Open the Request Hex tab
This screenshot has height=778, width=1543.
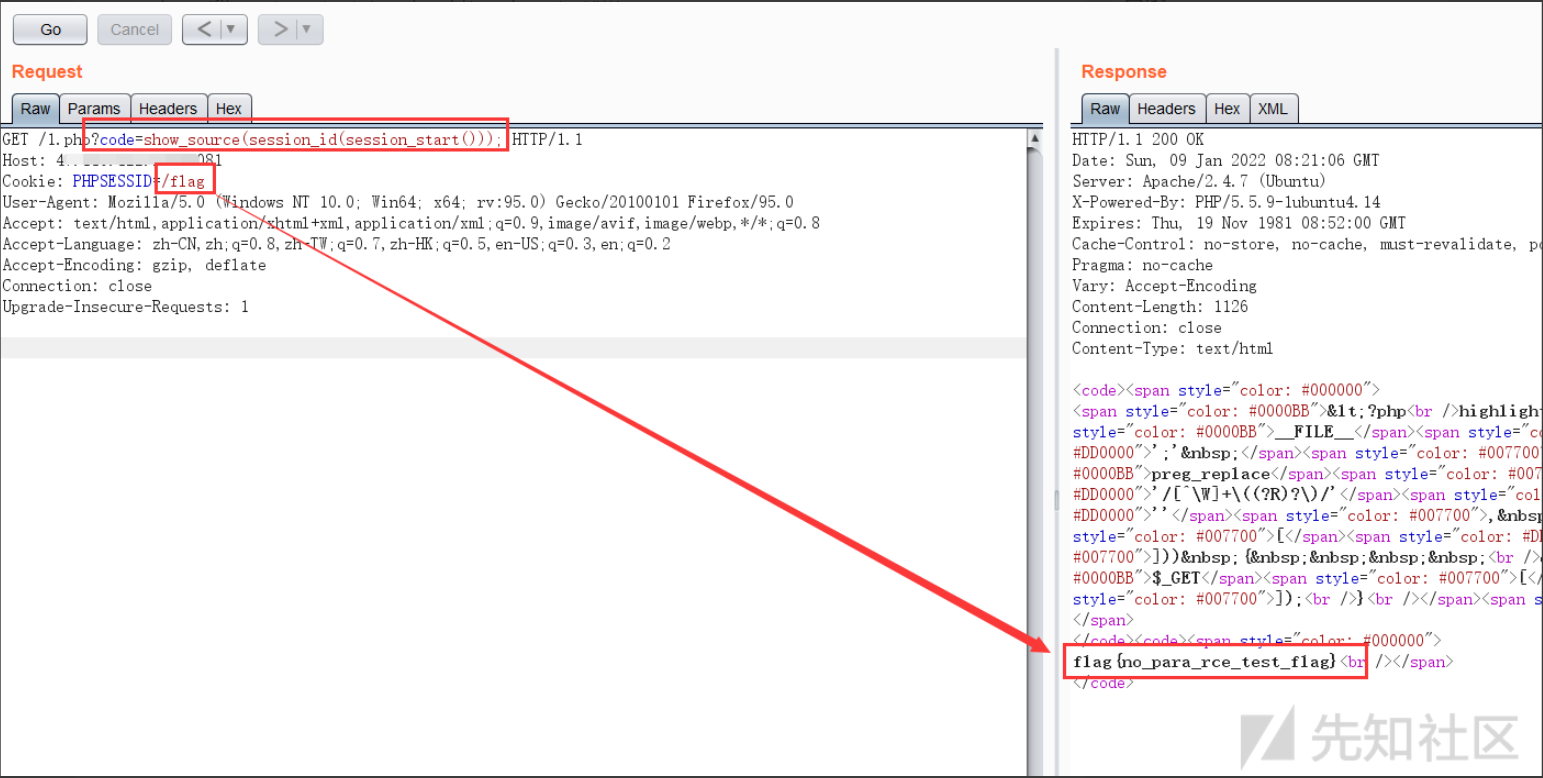tap(229, 109)
